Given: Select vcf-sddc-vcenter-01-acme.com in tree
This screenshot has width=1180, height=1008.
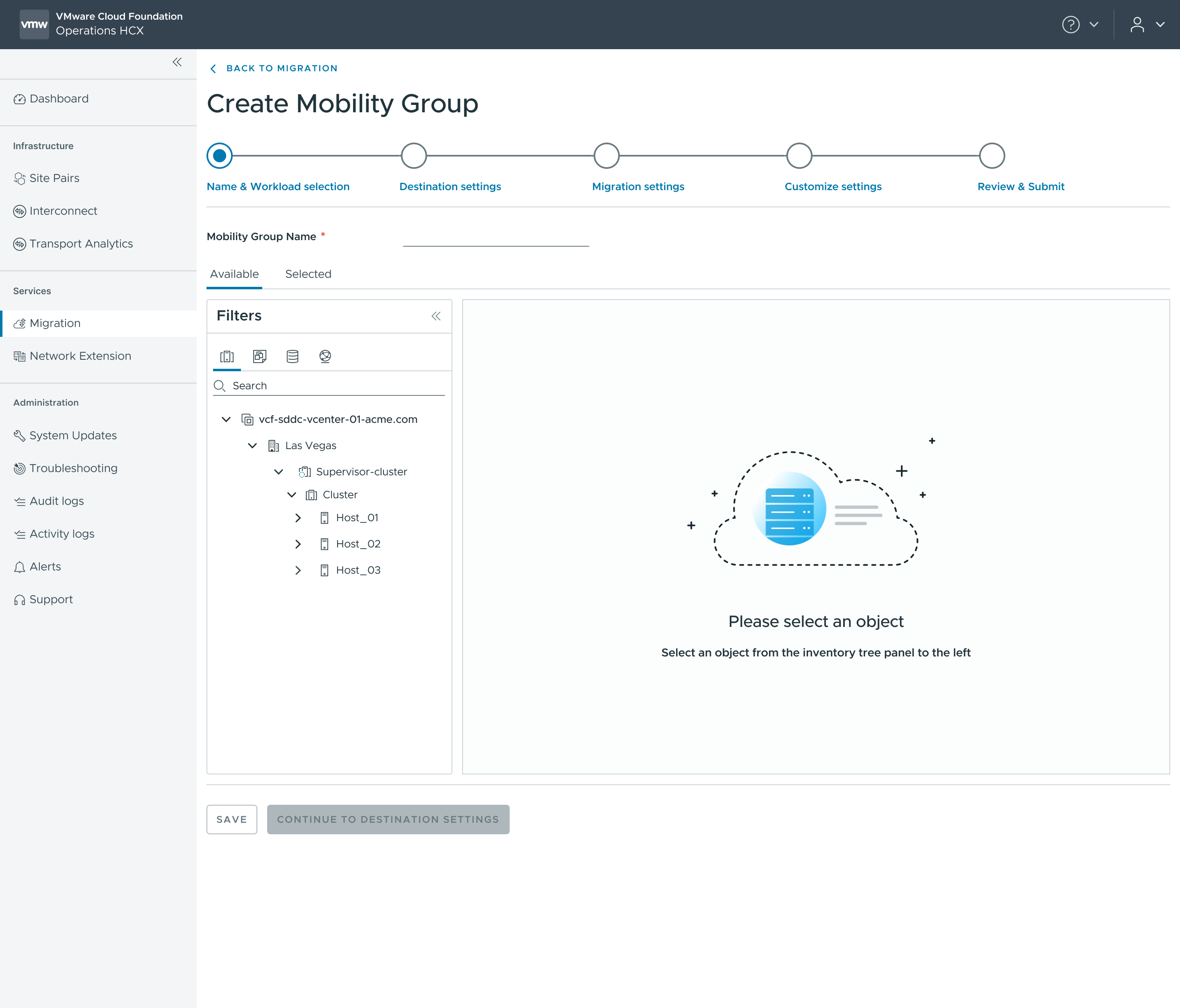Looking at the screenshot, I should tap(338, 420).
